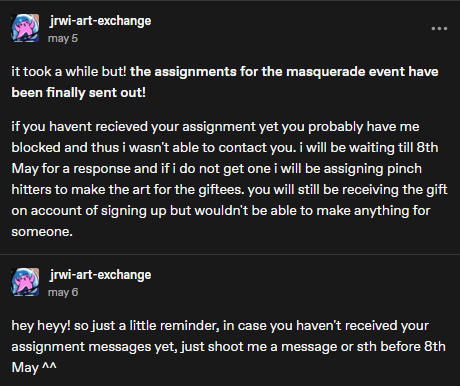Click the line starting "May for a response"

tap(217, 169)
